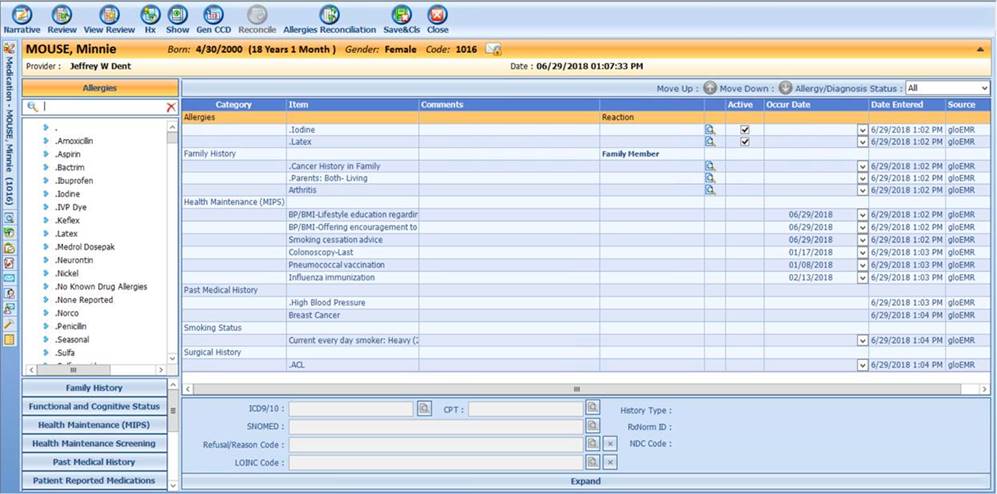Clear the Refusal/Reason Code with the X button
997x494 pixels.
coord(610,444)
